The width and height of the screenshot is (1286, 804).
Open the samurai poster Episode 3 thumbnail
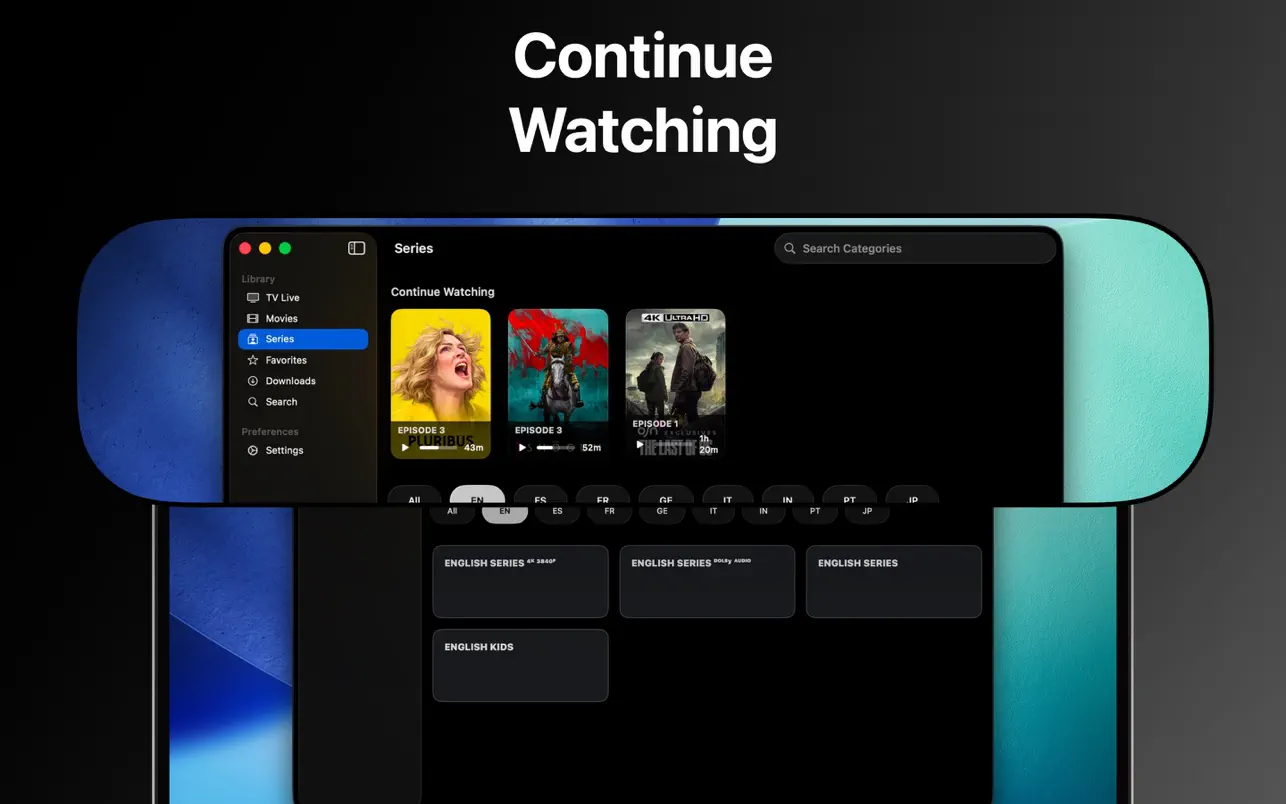tap(558, 383)
